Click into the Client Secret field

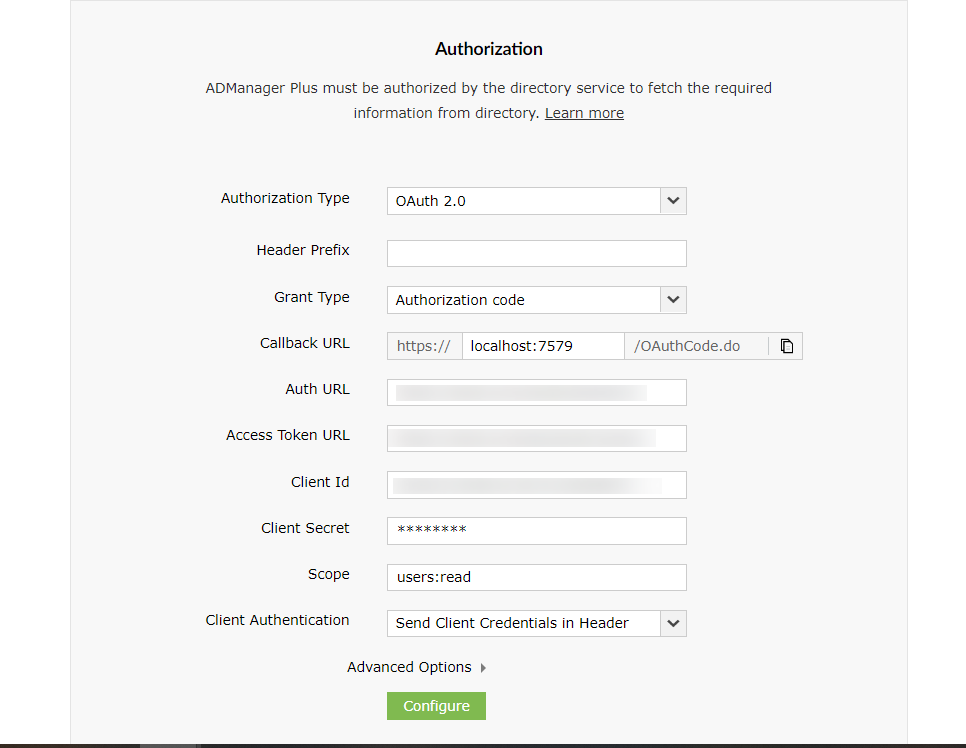coord(536,531)
